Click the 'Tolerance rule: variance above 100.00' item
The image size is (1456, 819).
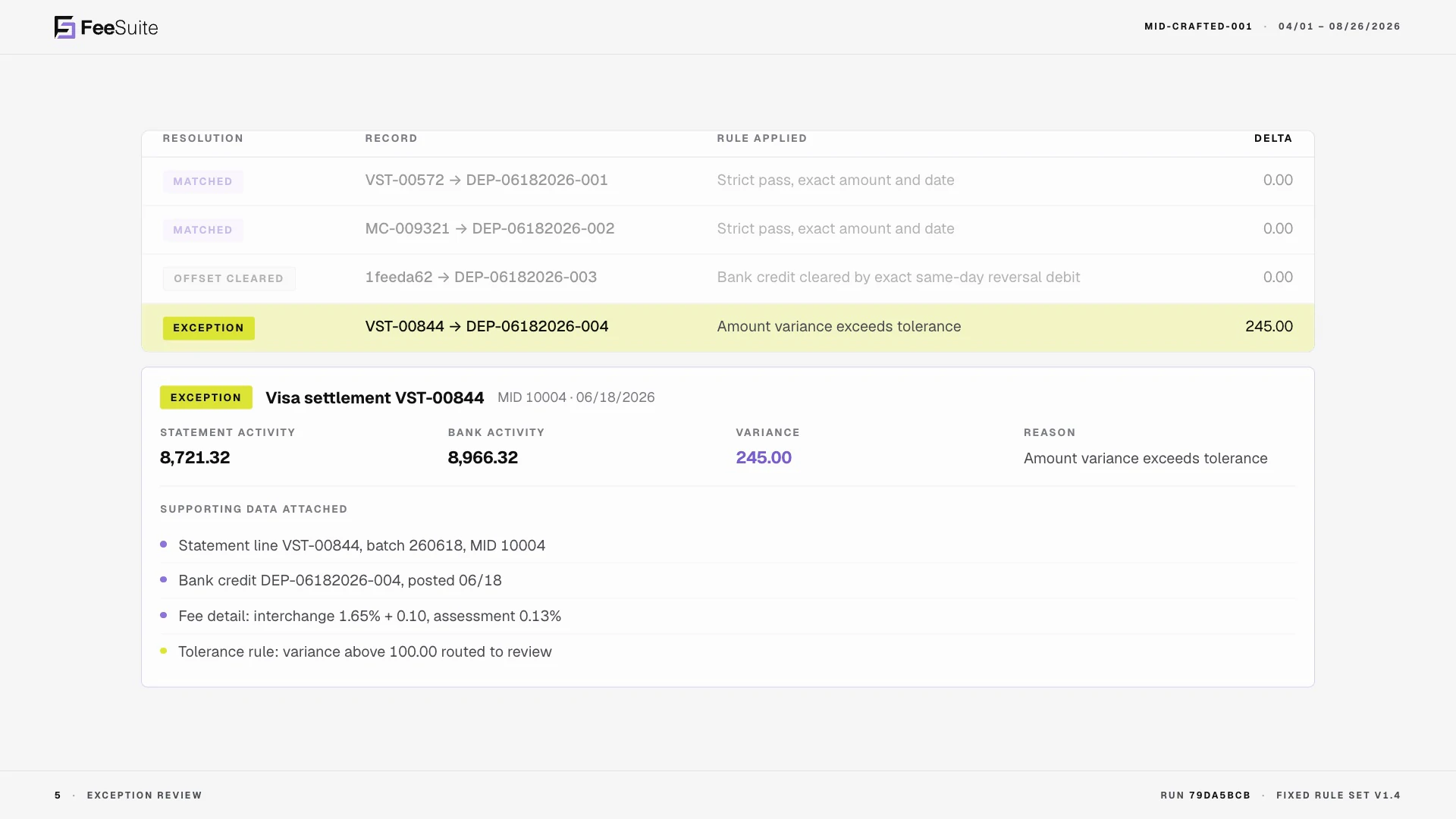tap(365, 652)
